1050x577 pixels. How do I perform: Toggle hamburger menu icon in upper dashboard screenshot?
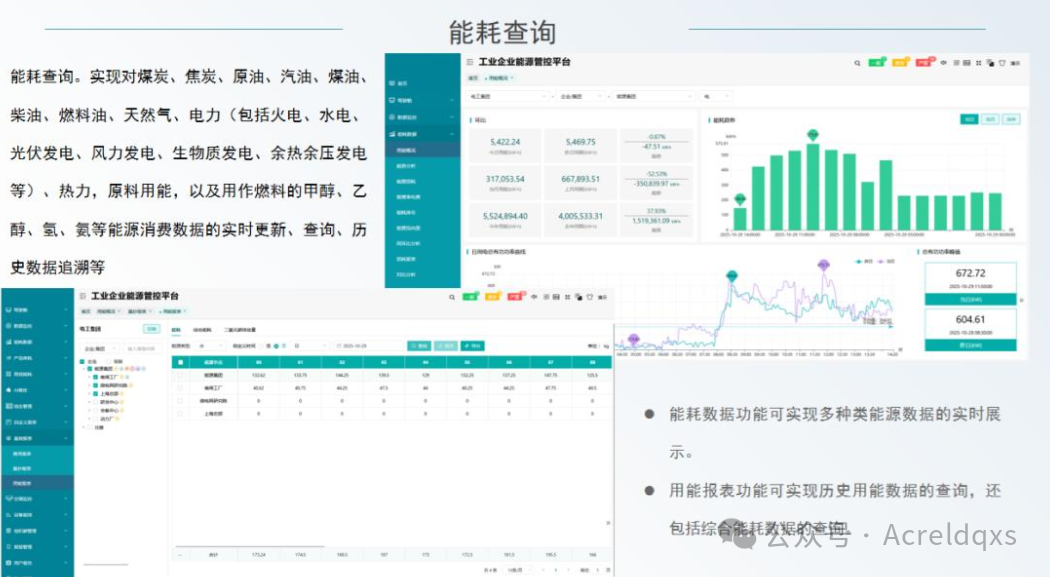(470, 62)
